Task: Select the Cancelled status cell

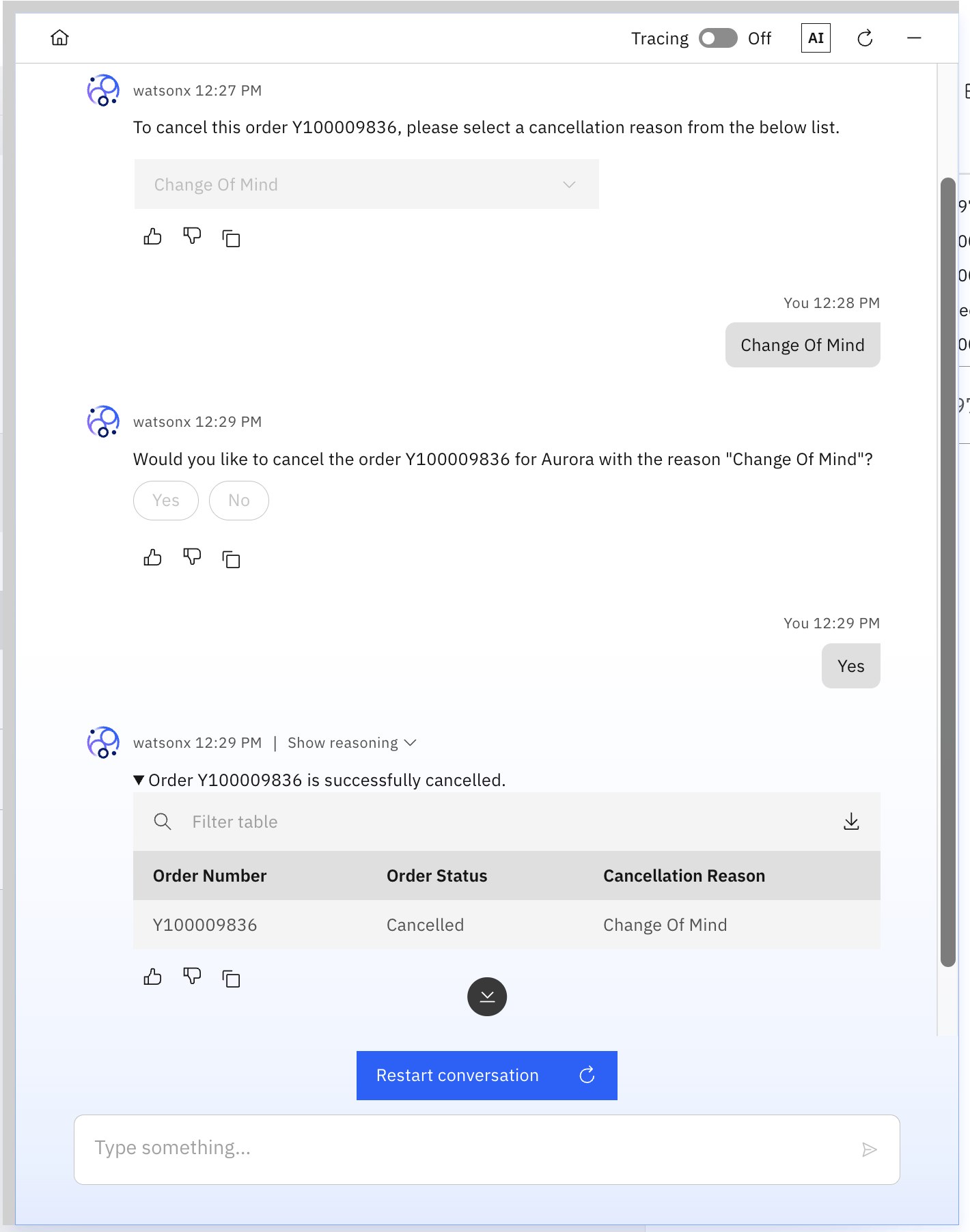Action: tap(425, 925)
